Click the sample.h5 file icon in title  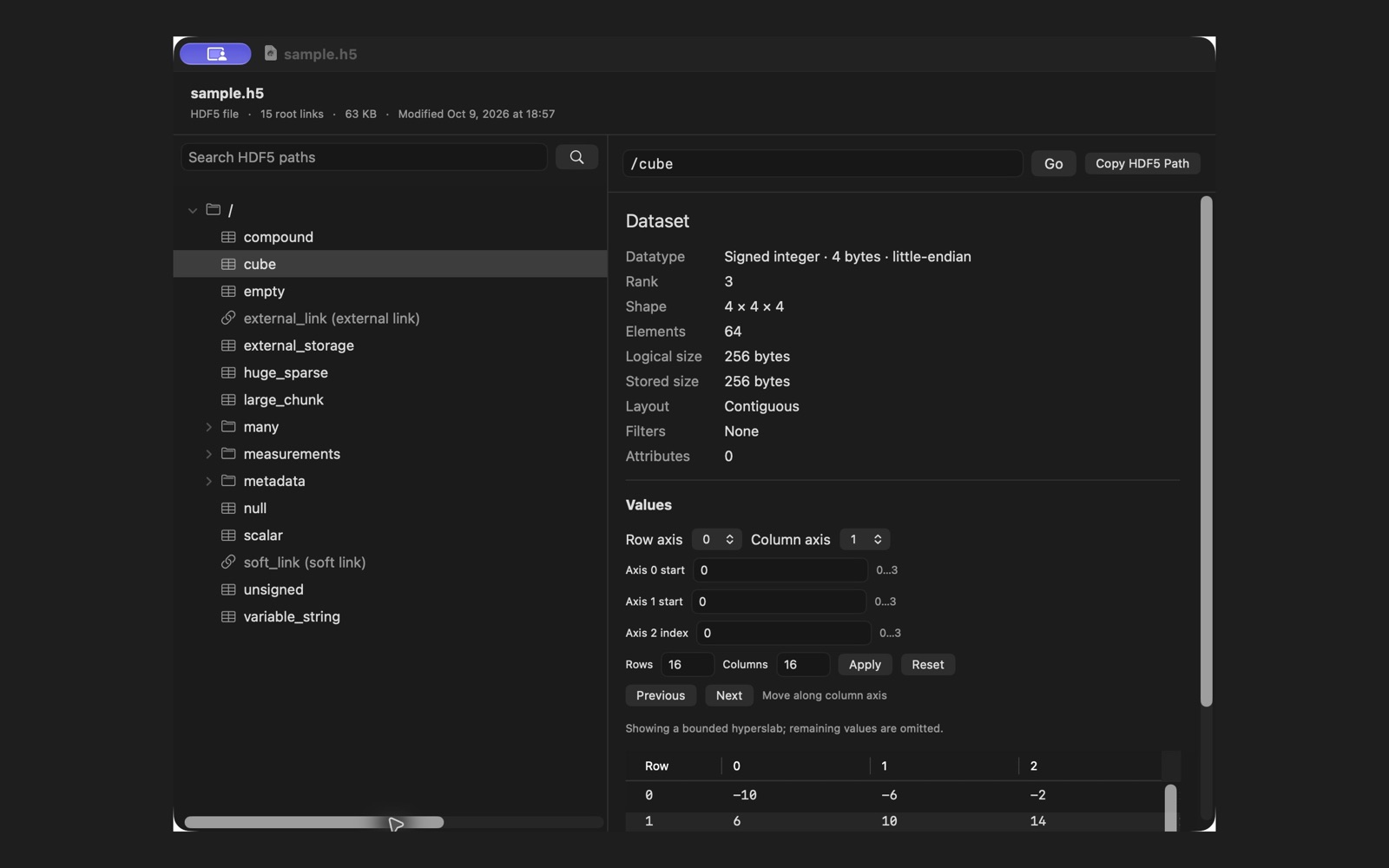pos(271,53)
